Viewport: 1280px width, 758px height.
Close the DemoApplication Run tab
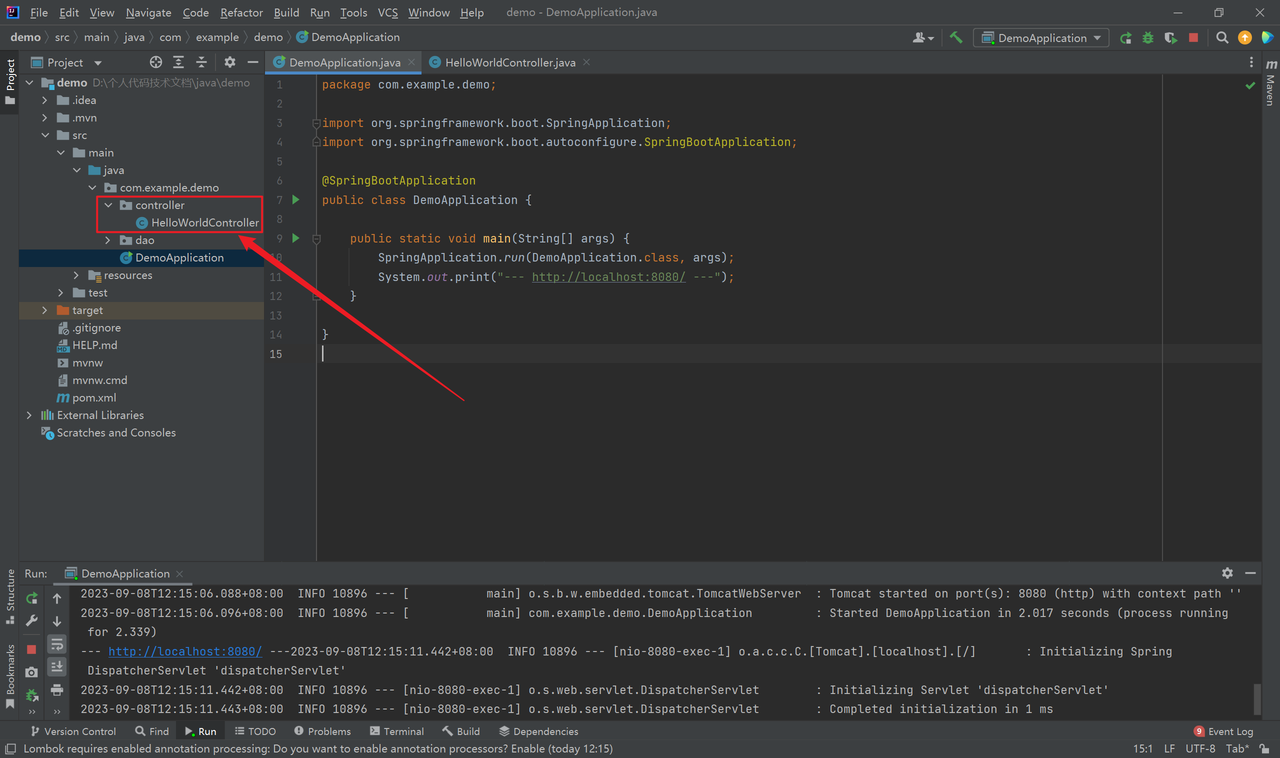pyautogui.click(x=180, y=574)
